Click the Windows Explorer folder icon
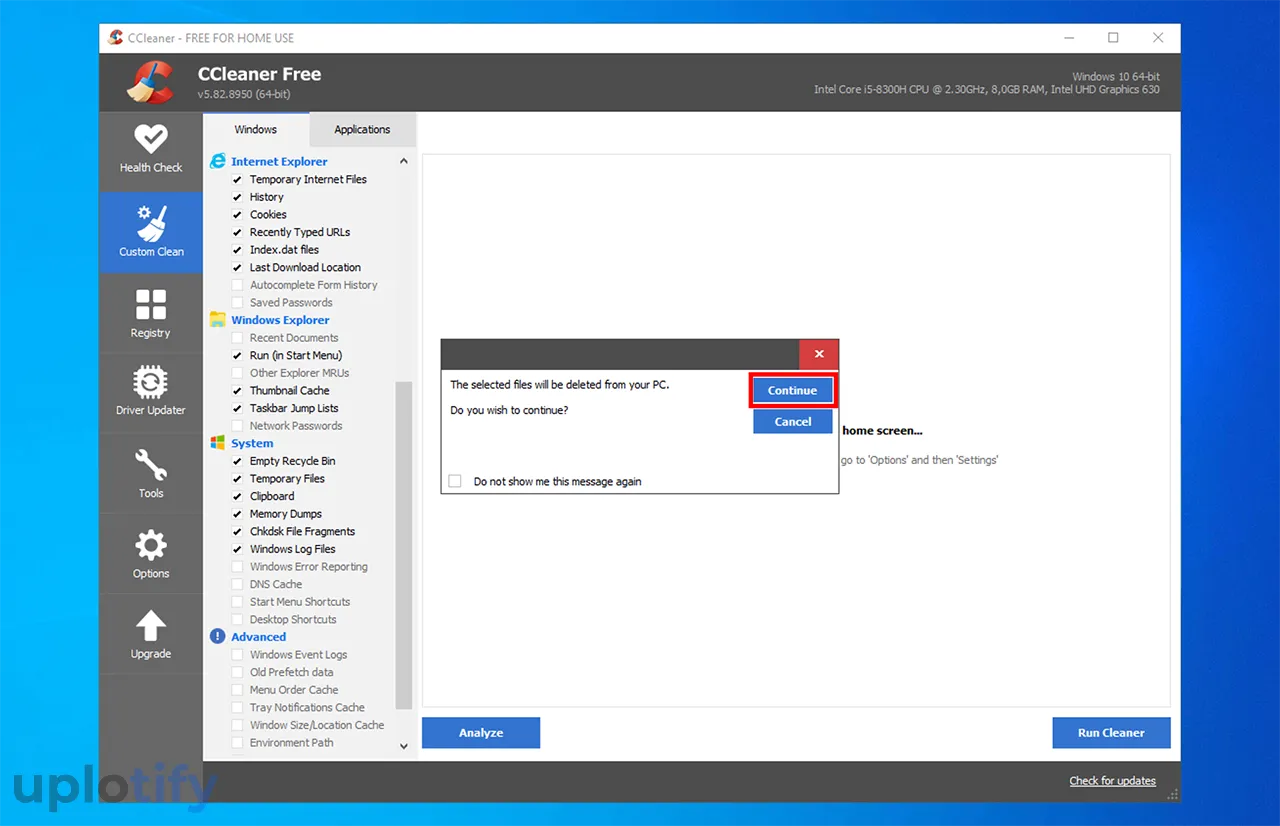1280x826 pixels. click(218, 320)
